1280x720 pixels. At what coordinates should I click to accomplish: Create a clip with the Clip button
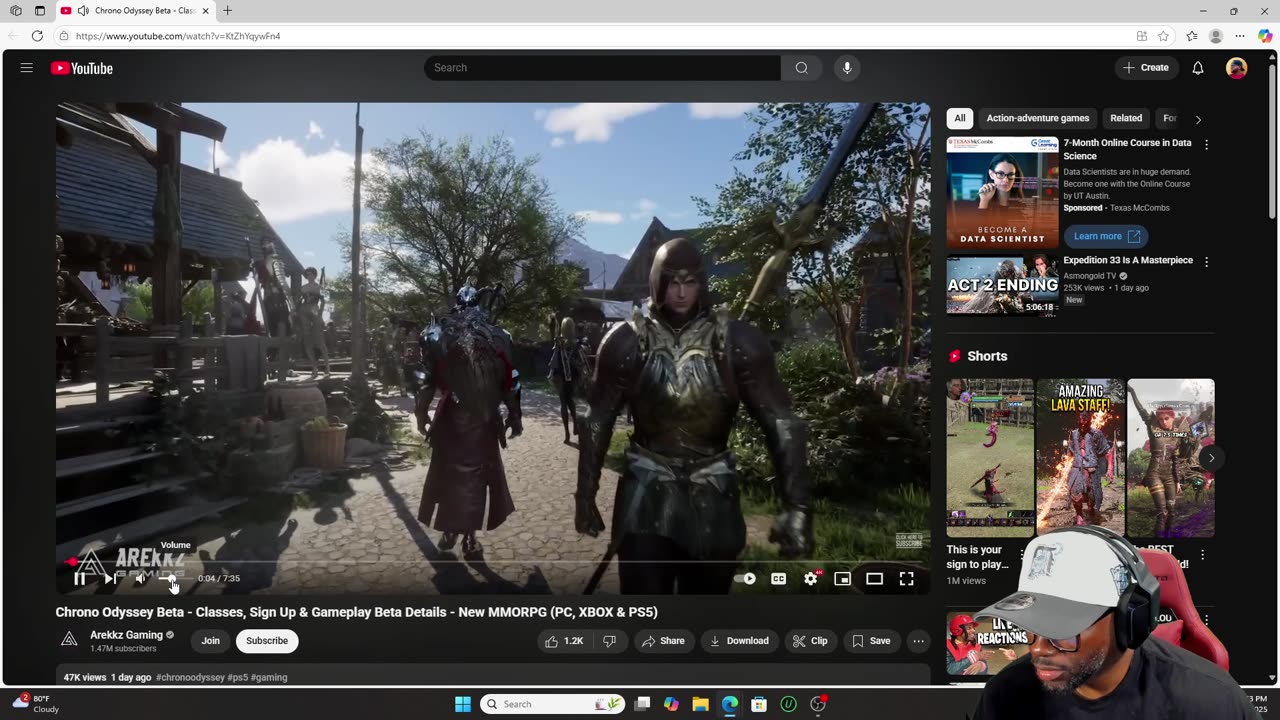point(810,641)
